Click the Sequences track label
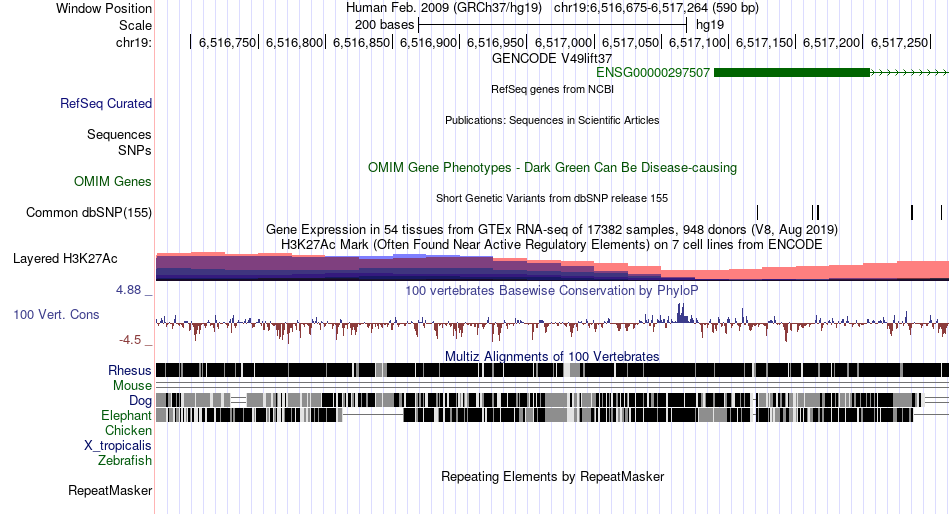This screenshot has width=950, height=514. click(119, 135)
